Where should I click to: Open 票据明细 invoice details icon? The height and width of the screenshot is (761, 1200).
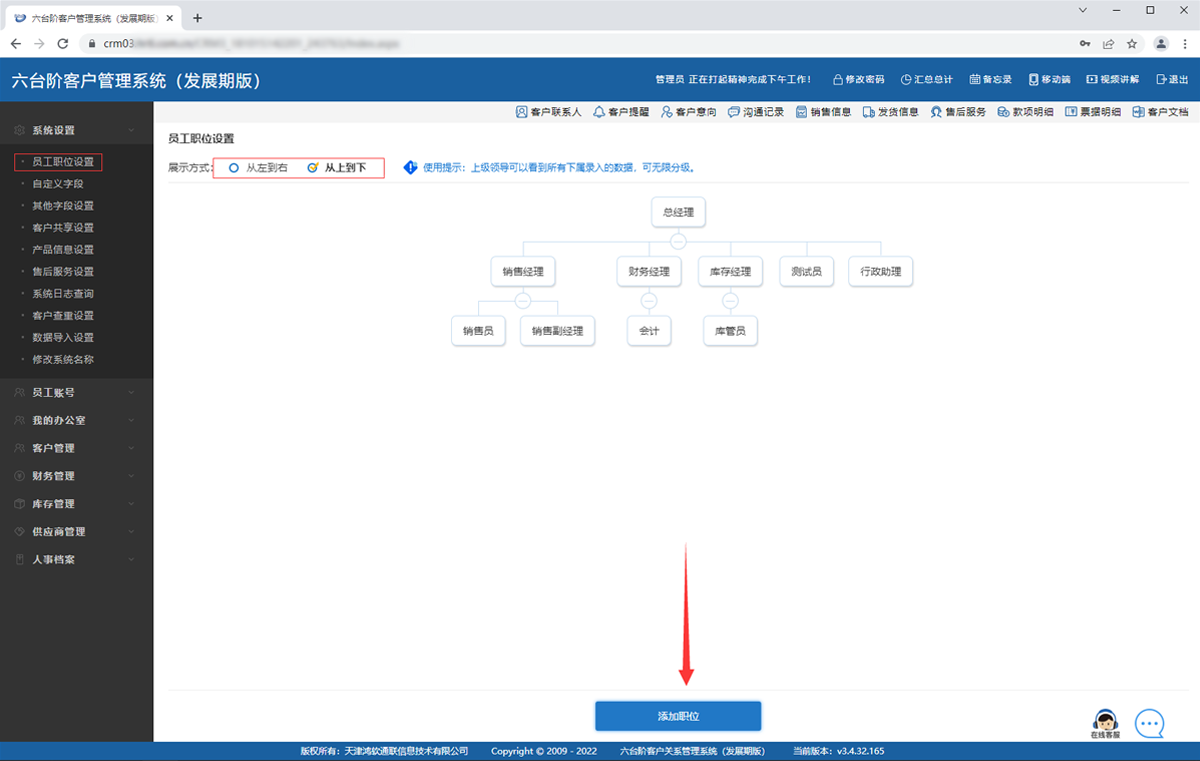[x=1071, y=112]
